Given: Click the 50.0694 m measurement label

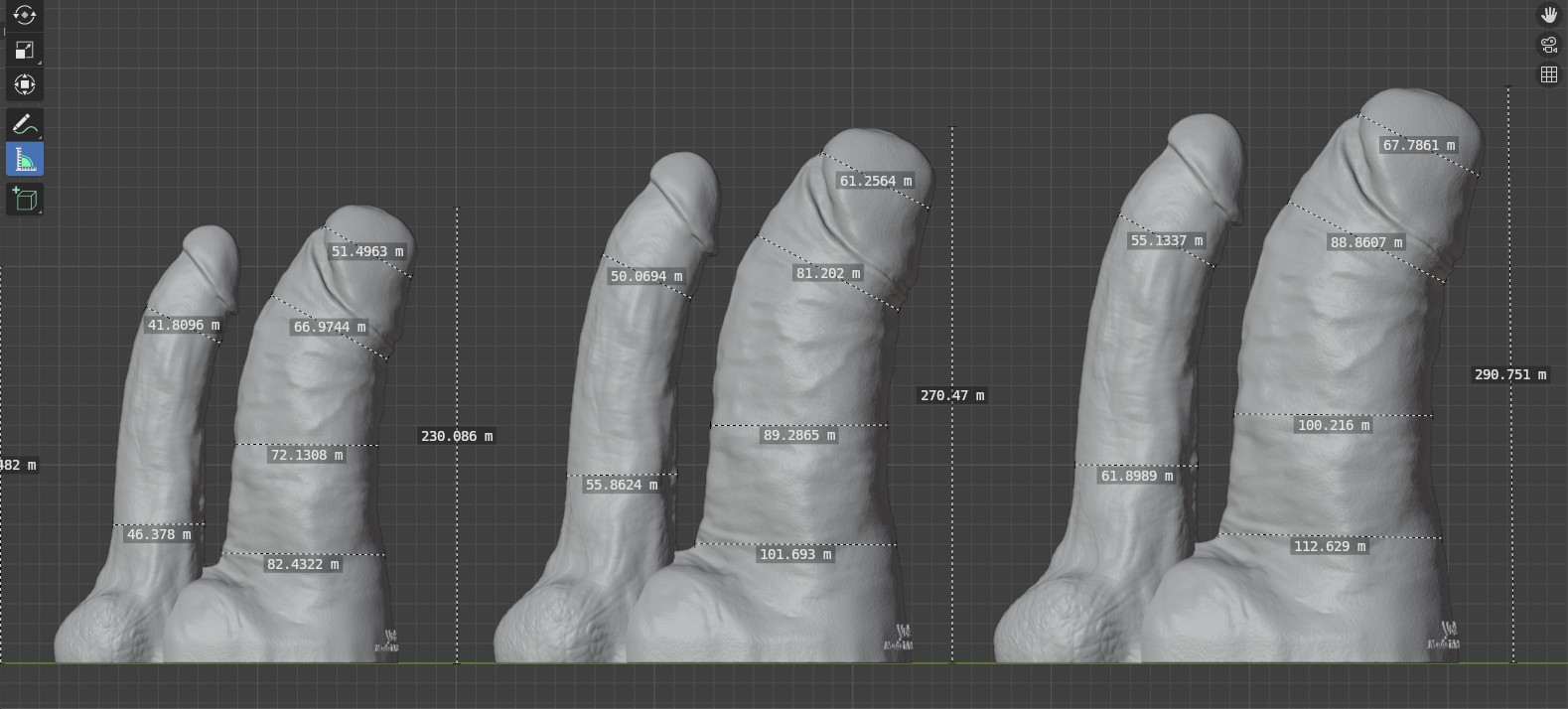Looking at the screenshot, I should [x=646, y=276].
